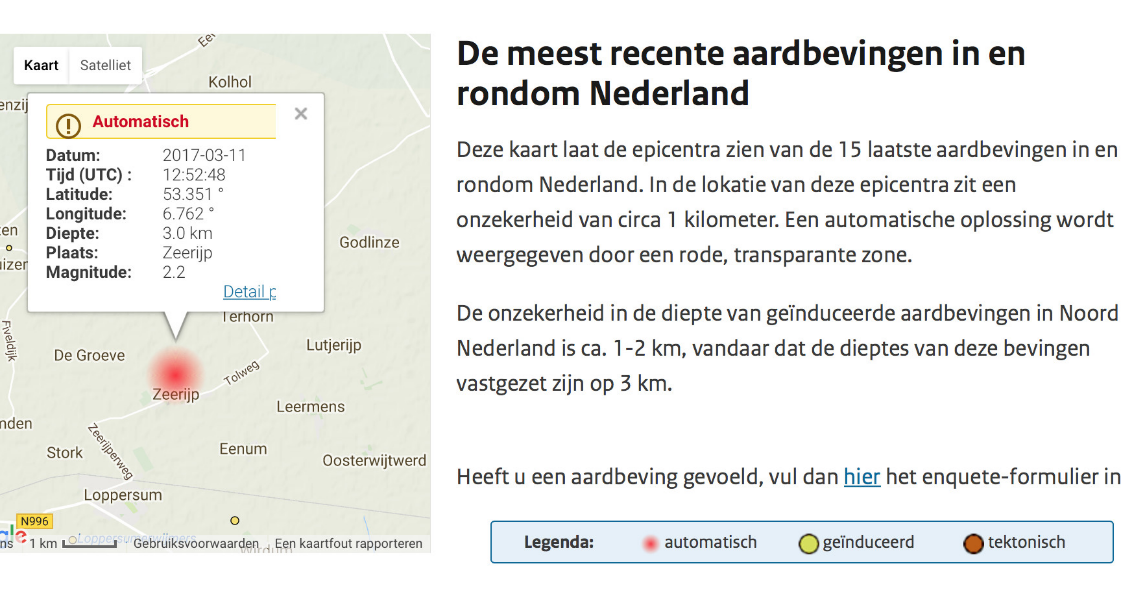Image resolution: width=1121 pixels, height=592 pixels.
Task: Close the Automatisch earthquake popup
Action: 300,113
